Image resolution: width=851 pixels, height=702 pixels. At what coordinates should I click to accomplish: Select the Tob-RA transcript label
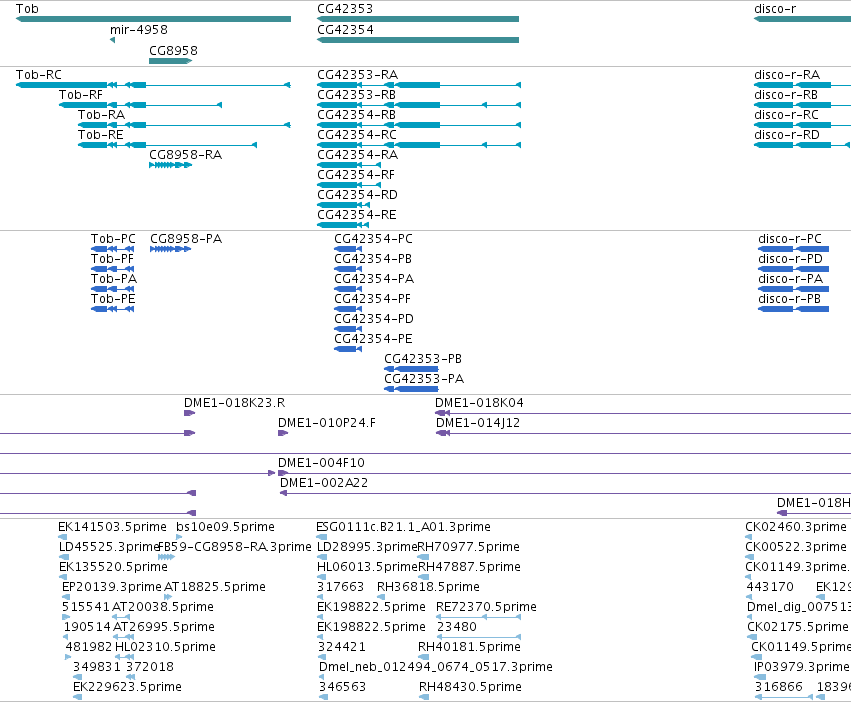click(x=101, y=115)
